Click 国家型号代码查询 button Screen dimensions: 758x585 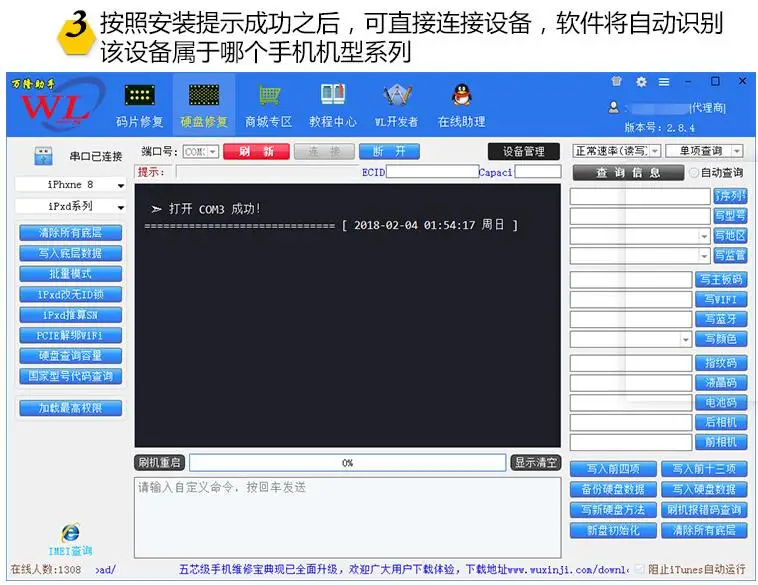click(x=71, y=376)
